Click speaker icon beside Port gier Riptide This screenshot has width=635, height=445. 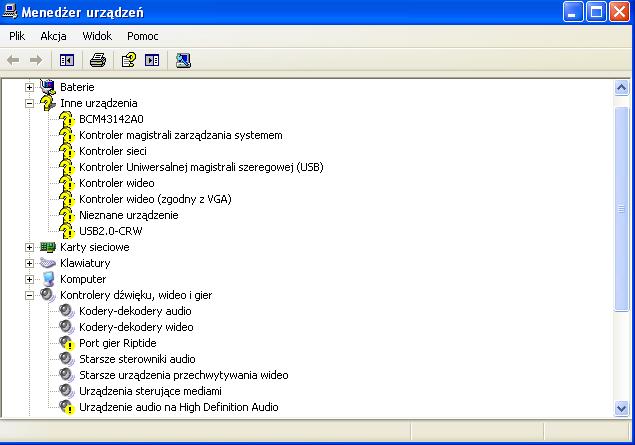coord(67,343)
